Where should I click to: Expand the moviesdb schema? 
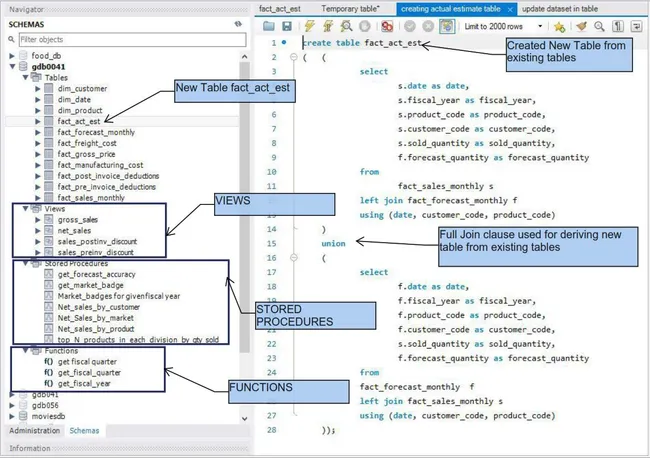[x=12, y=416]
